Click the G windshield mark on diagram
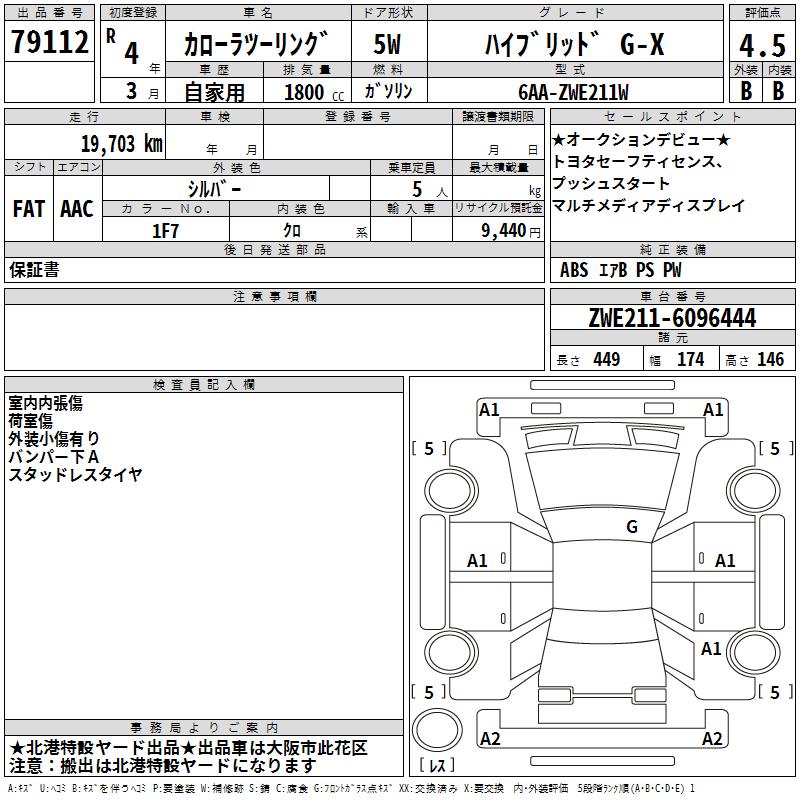Screen dimensions: 800x800 point(632,526)
